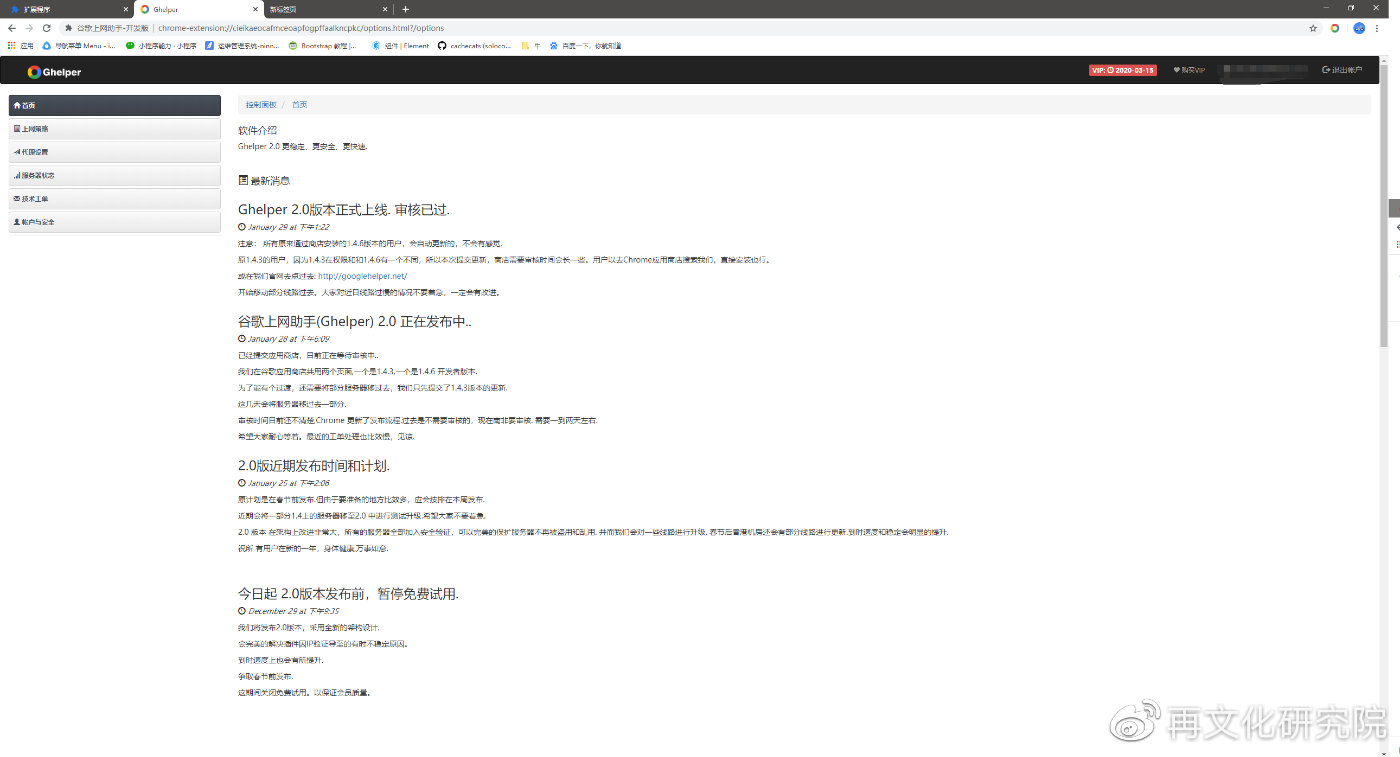Screen dimensions: 1400x757
Task: Open the 组件 | Element bookmark
Action: (401, 45)
